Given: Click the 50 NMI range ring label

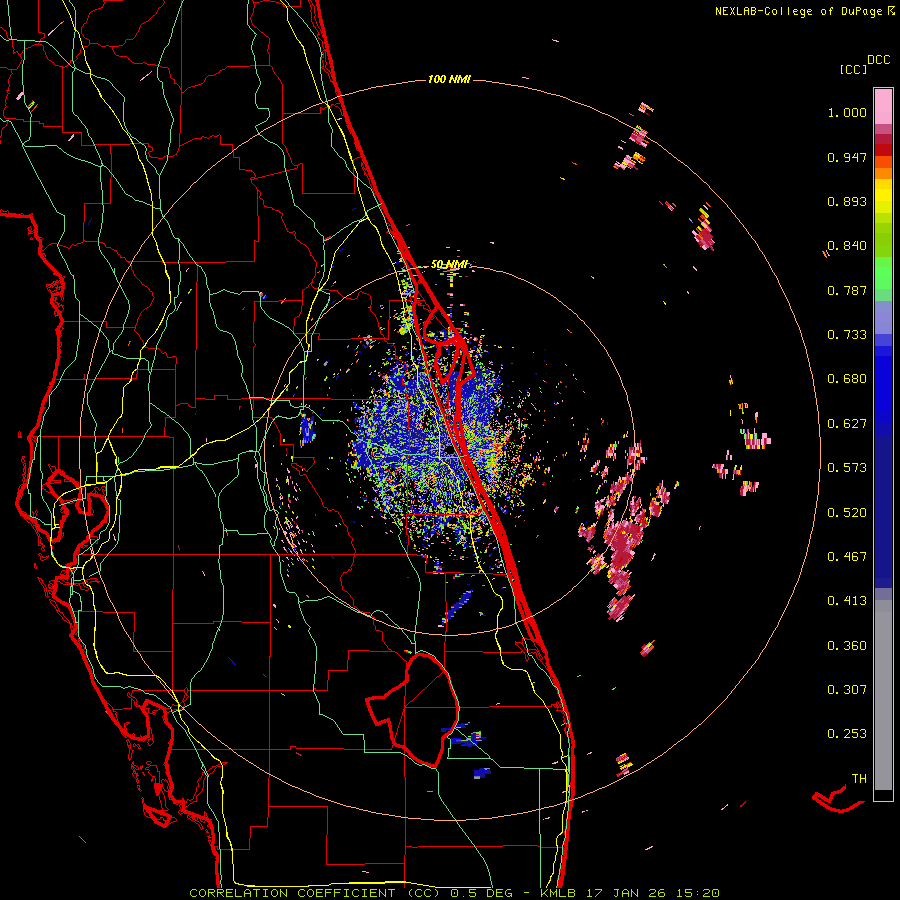Looking at the screenshot, I should click(449, 265).
